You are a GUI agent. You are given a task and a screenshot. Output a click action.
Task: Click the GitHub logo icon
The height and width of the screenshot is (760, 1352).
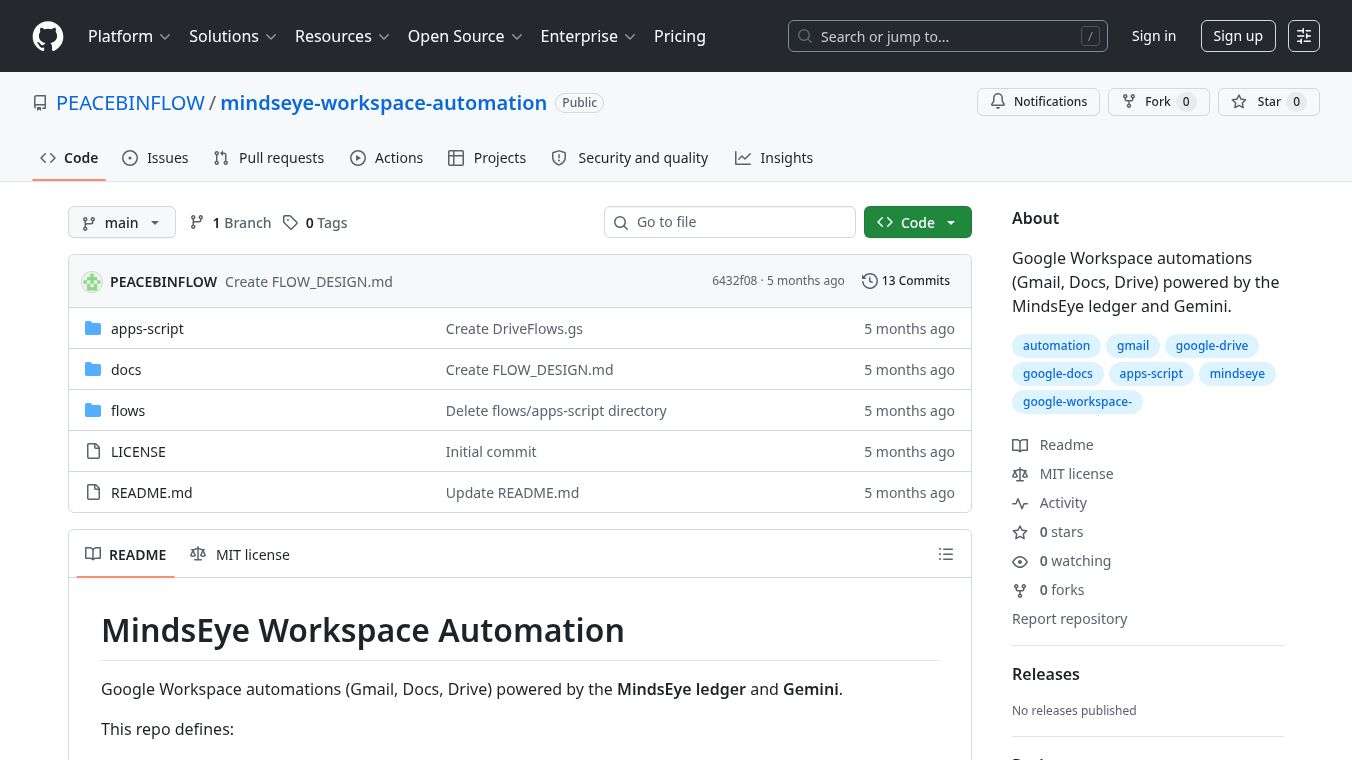[48, 36]
